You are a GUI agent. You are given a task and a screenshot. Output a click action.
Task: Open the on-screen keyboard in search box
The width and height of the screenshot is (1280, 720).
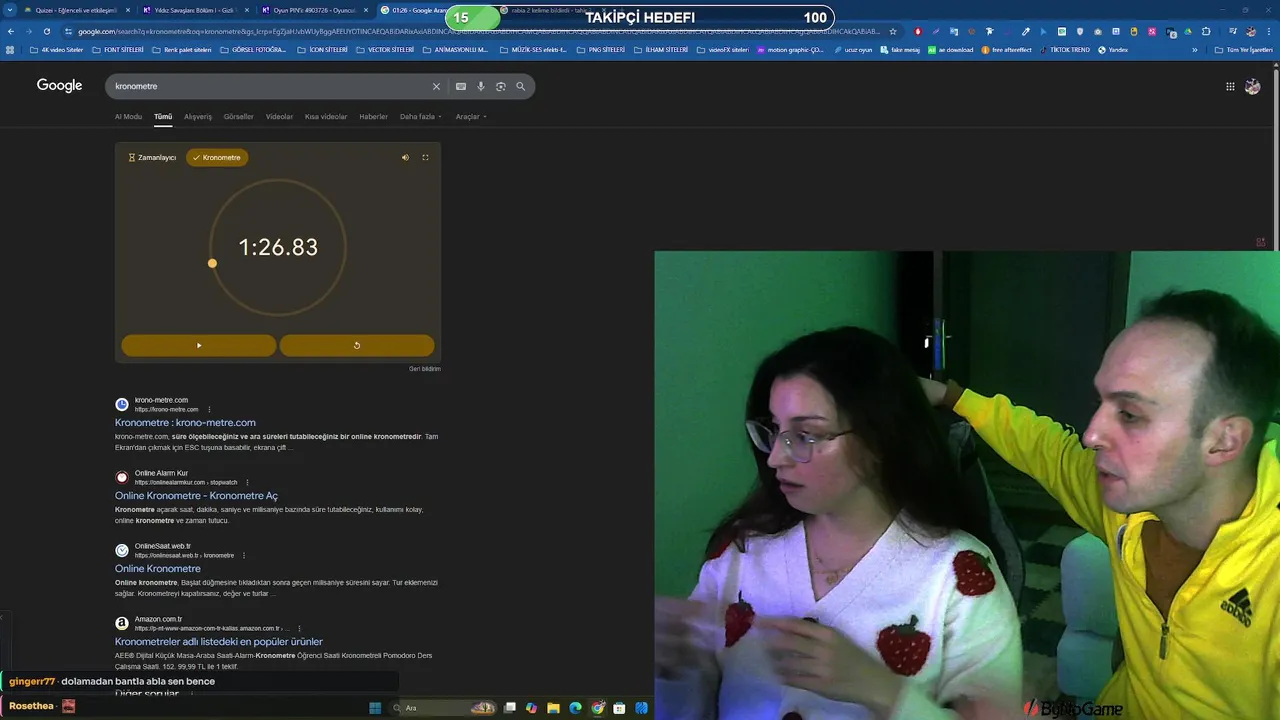pyautogui.click(x=461, y=86)
